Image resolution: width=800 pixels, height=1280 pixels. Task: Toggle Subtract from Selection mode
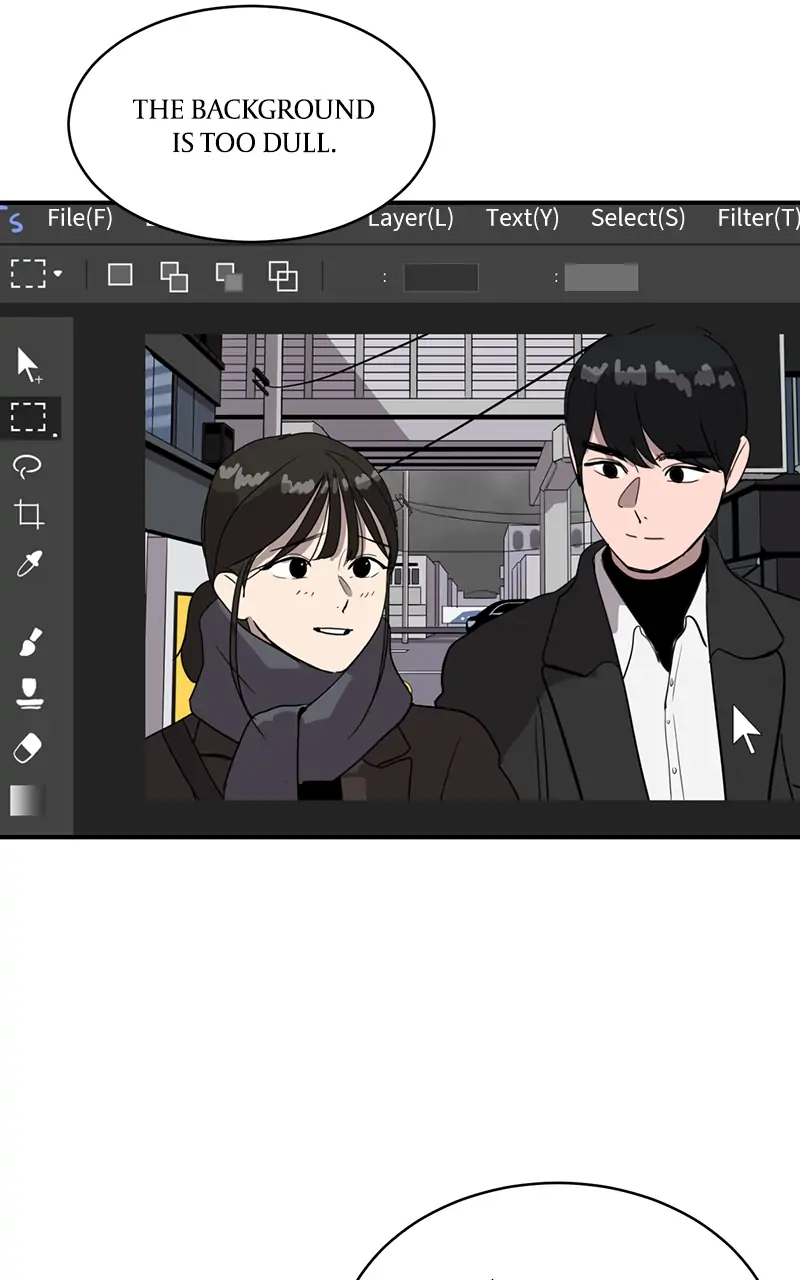pos(229,276)
